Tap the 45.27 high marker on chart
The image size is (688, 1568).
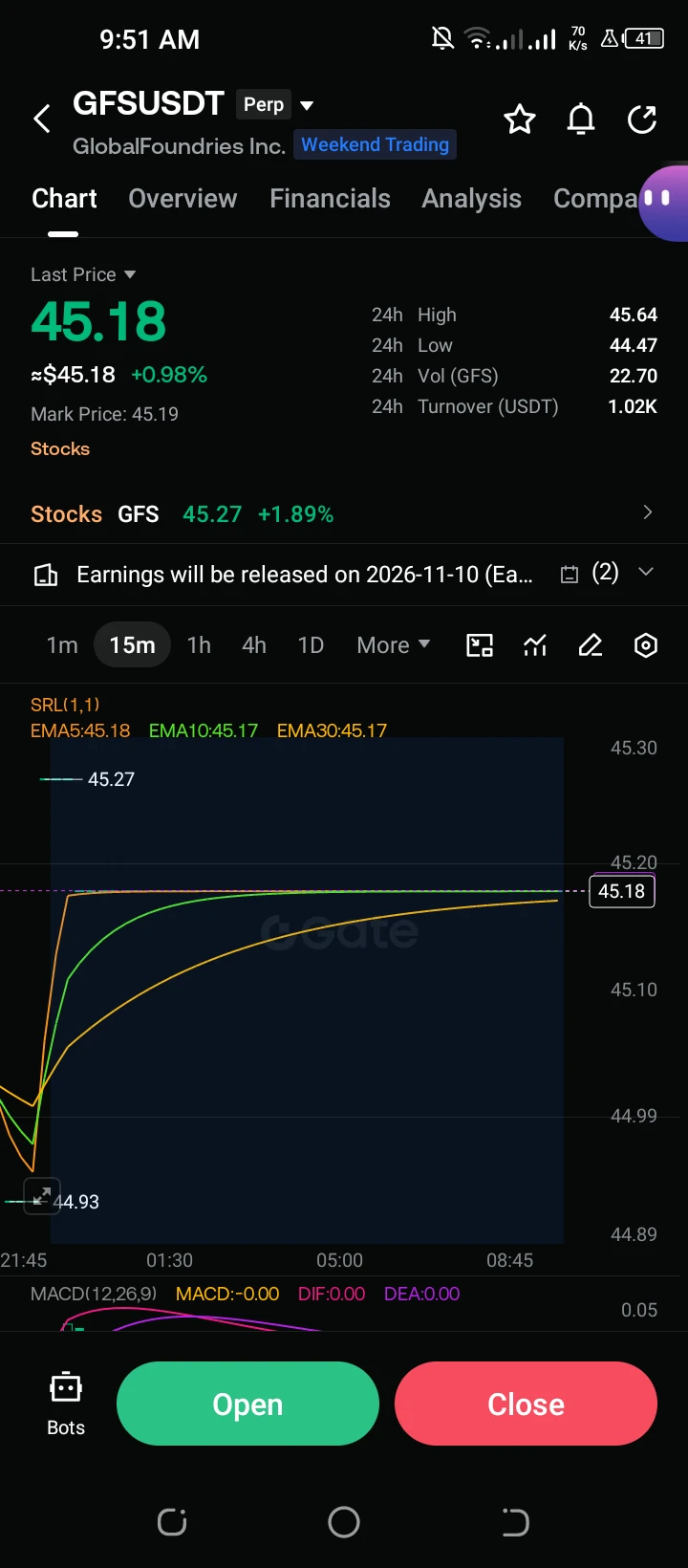coord(111,779)
